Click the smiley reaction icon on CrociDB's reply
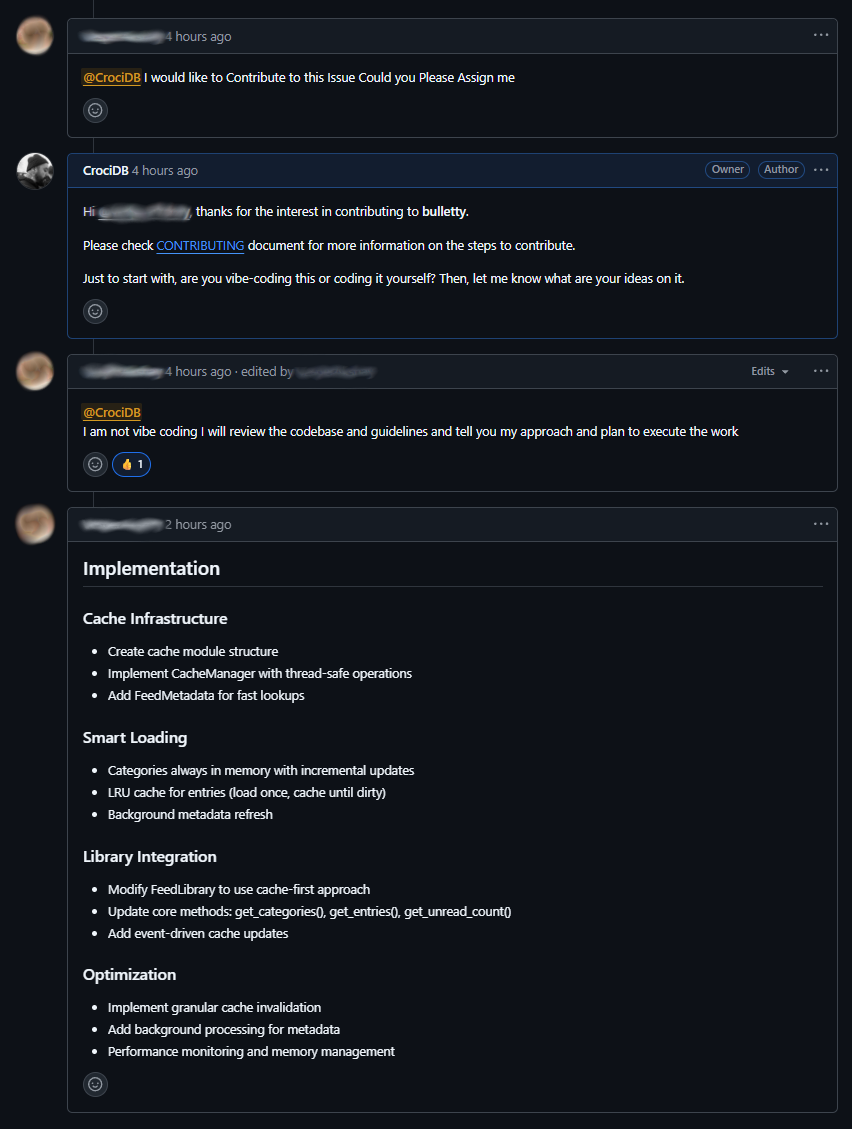852x1129 pixels. pos(95,311)
